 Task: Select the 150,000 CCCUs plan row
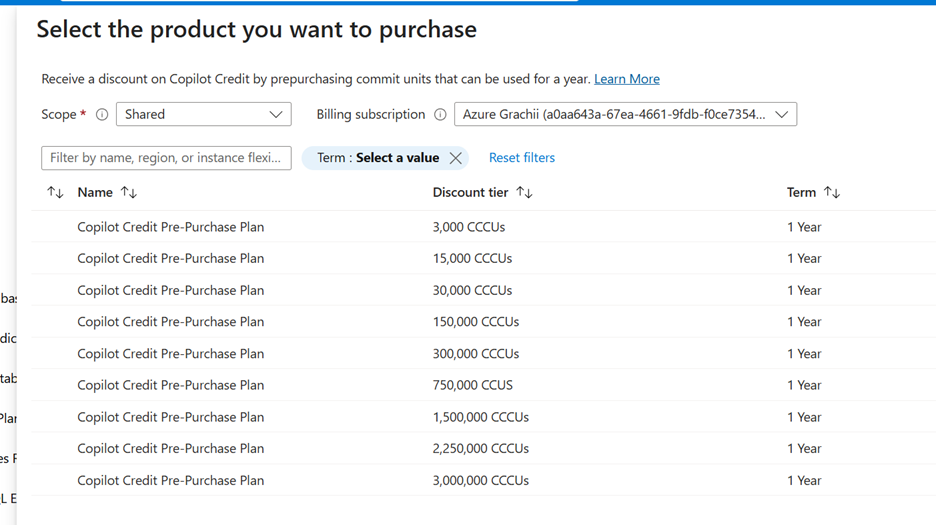click(x=484, y=322)
